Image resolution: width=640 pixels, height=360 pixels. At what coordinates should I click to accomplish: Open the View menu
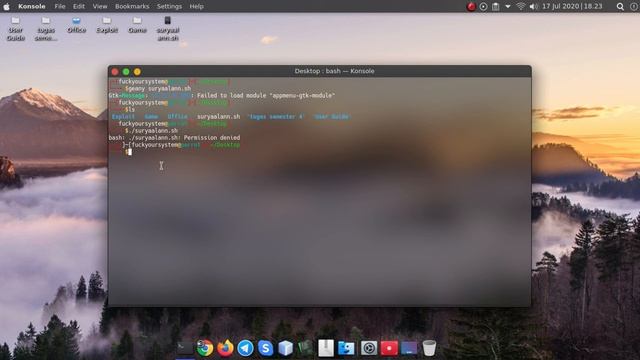[100, 7]
